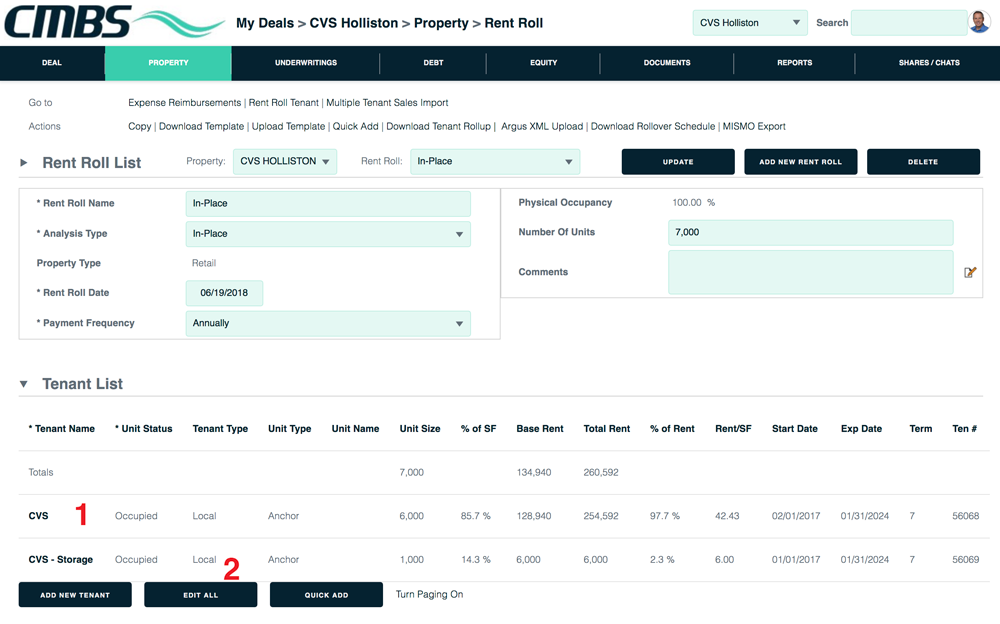The image size is (1000, 624).
Task: Sort by Unit Status column header
Action: (143, 429)
